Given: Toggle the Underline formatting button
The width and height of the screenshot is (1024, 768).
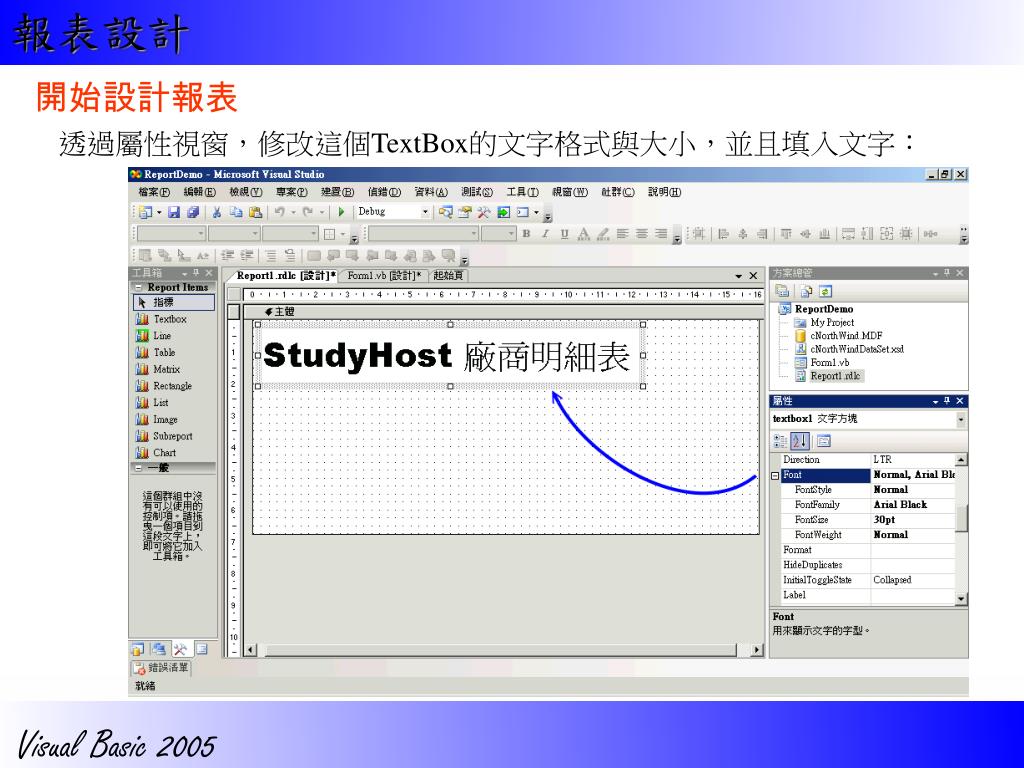Looking at the screenshot, I should coord(564,234).
